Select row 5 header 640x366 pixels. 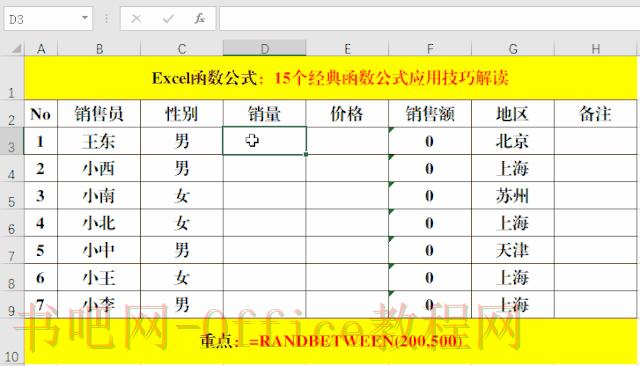point(12,196)
